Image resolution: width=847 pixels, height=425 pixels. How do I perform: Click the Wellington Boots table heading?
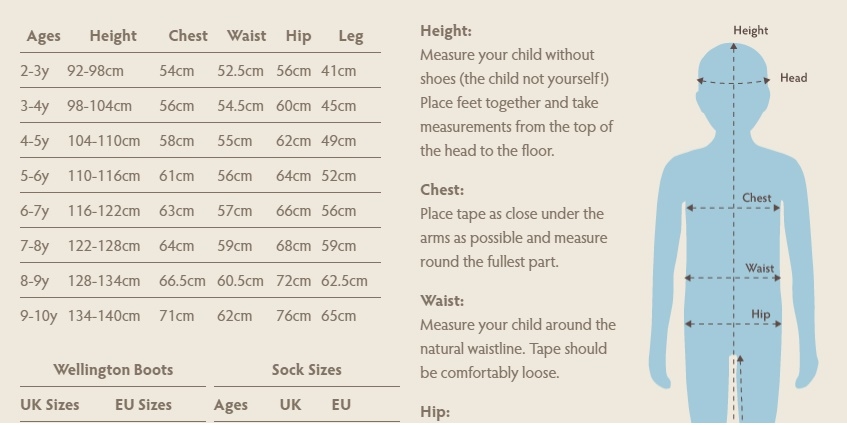coord(113,370)
